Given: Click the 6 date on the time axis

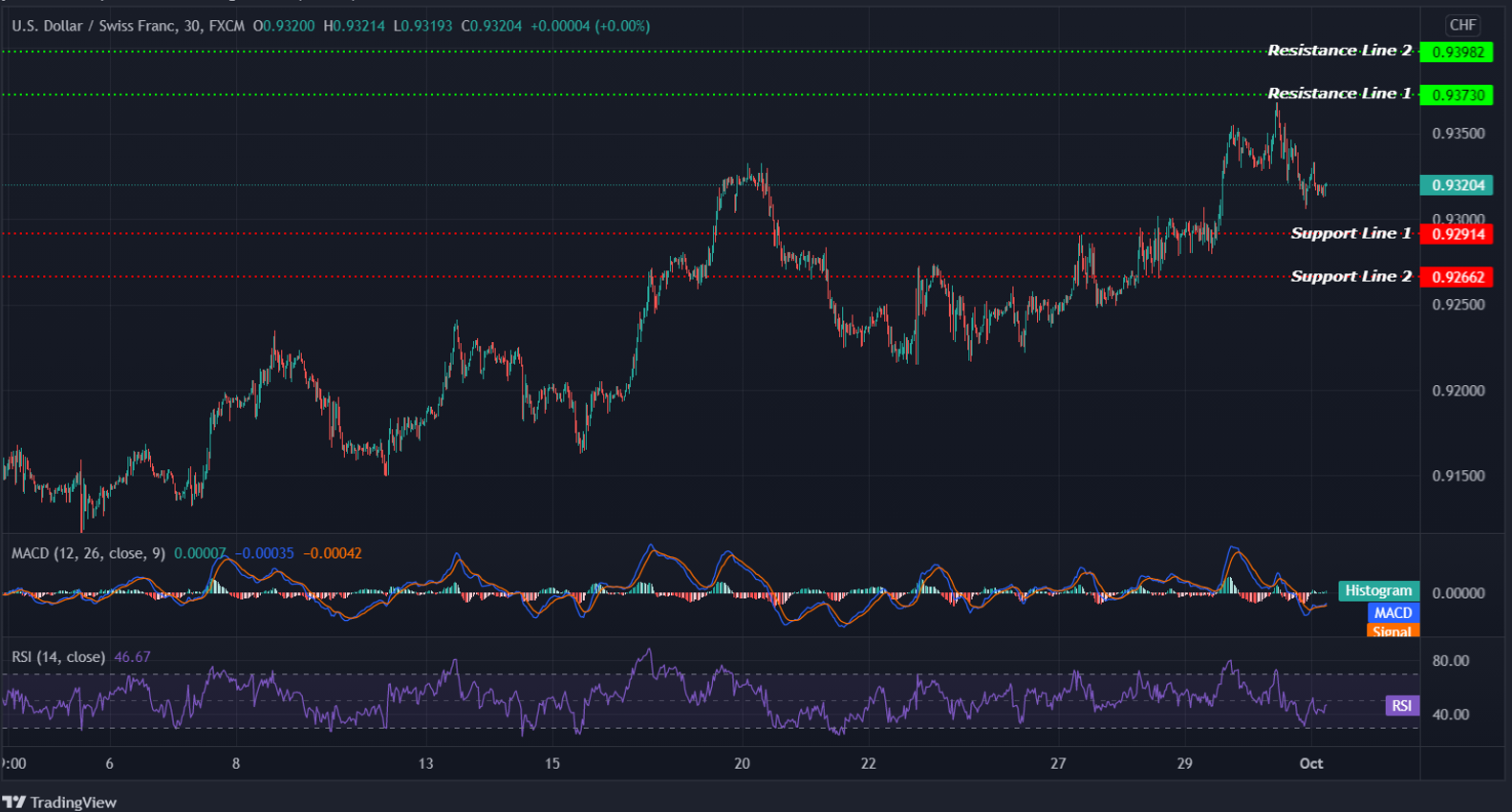Looking at the screenshot, I should (x=109, y=763).
